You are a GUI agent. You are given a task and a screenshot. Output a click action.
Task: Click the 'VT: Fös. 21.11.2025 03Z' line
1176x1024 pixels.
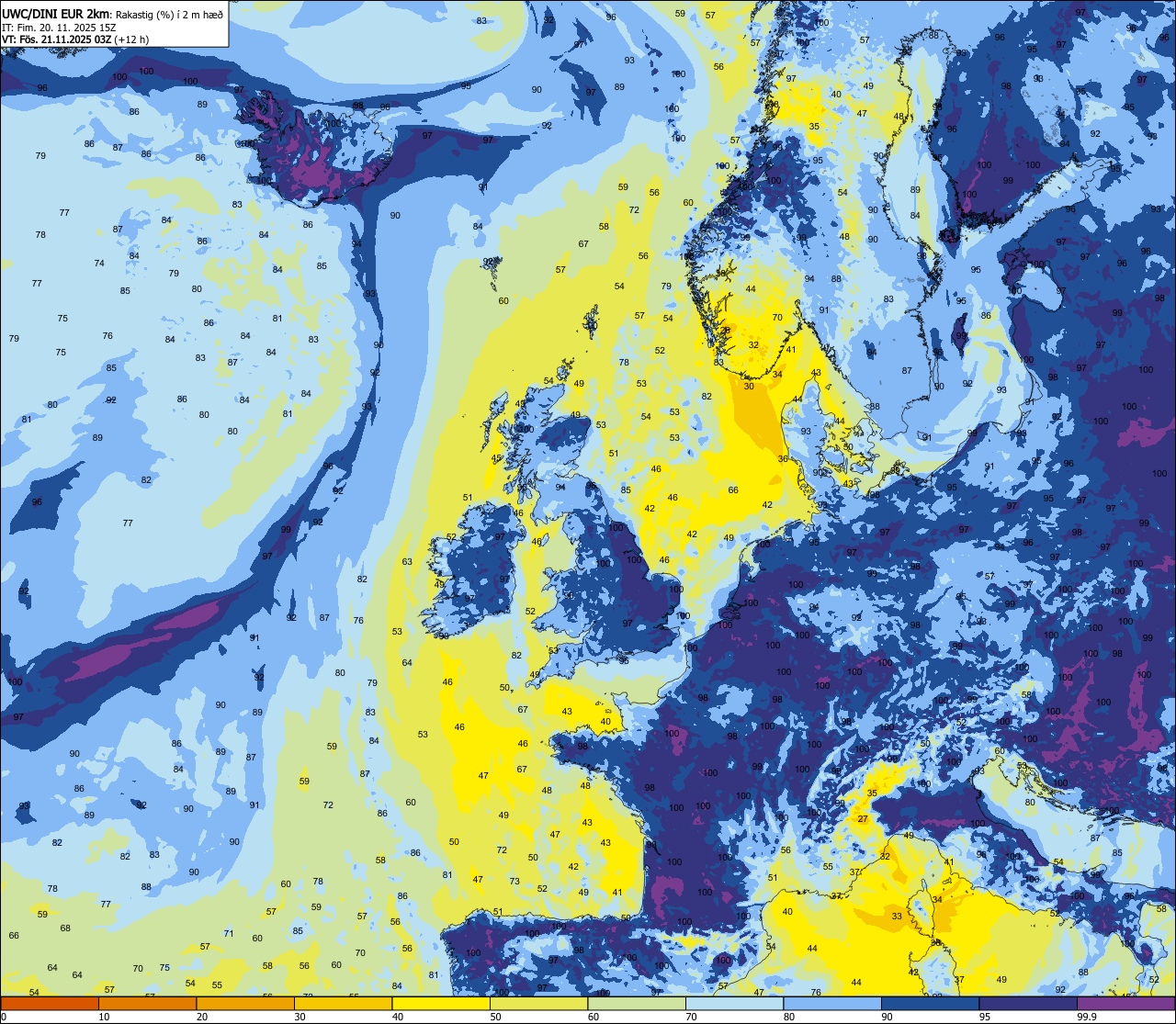(x=57, y=39)
